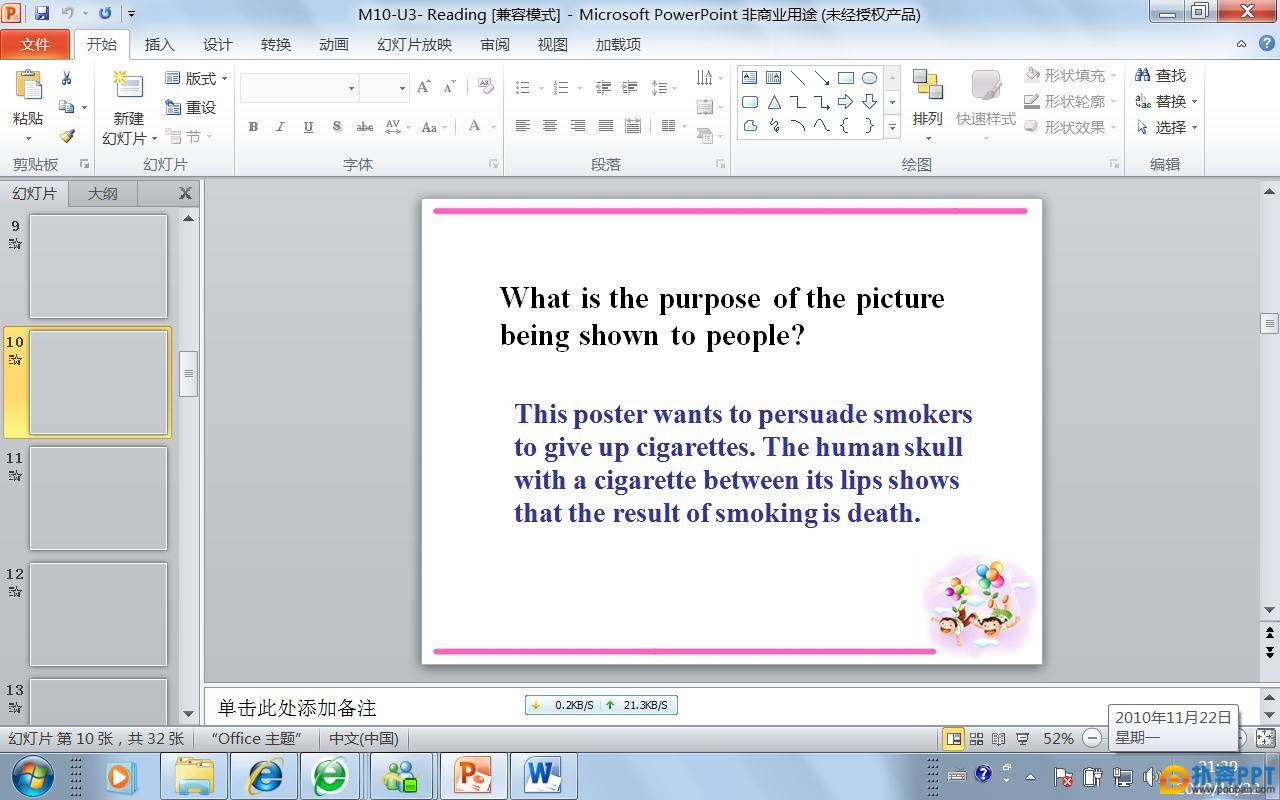Open the font size combo box
This screenshot has width=1280, height=800.
pyautogui.click(x=384, y=88)
